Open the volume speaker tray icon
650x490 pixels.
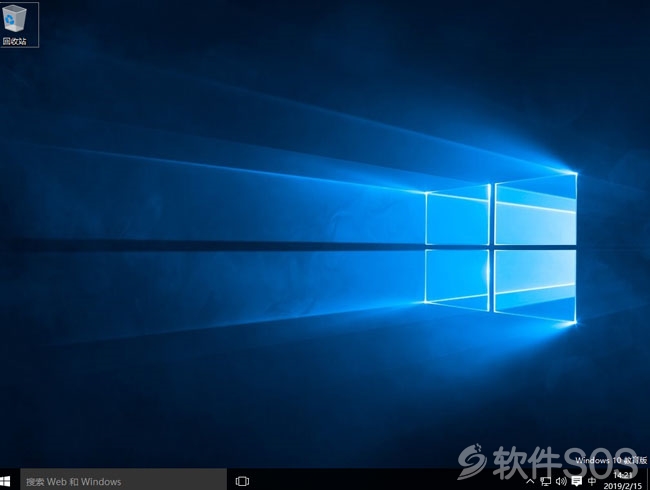[x=561, y=481]
